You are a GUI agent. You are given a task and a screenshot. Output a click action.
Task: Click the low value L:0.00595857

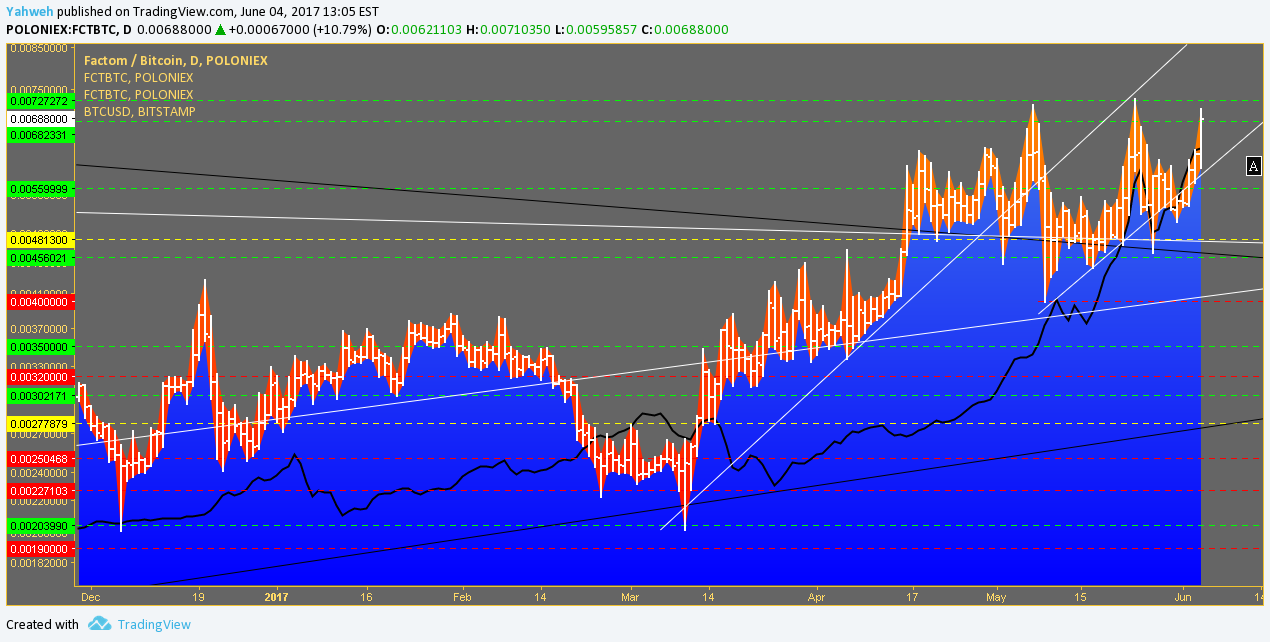pyautogui.click(x=598, y=30)
